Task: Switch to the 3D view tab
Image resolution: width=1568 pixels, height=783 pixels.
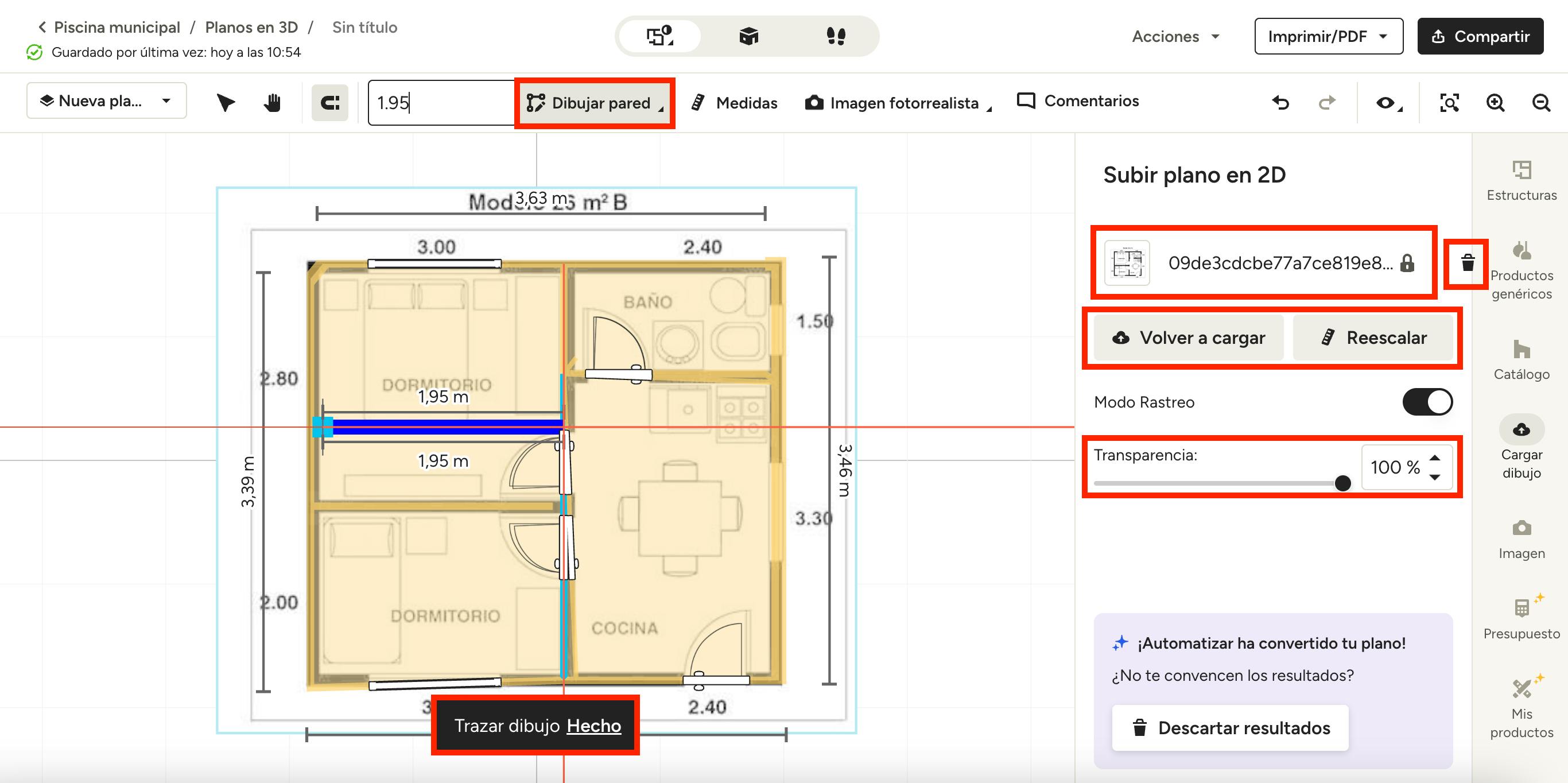Action: [748, 37]
